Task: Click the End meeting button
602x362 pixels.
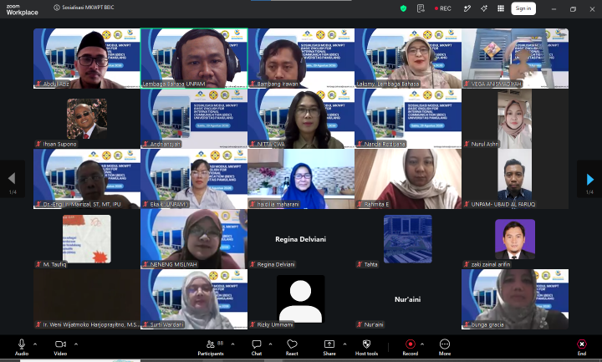Action: point(582,347)
